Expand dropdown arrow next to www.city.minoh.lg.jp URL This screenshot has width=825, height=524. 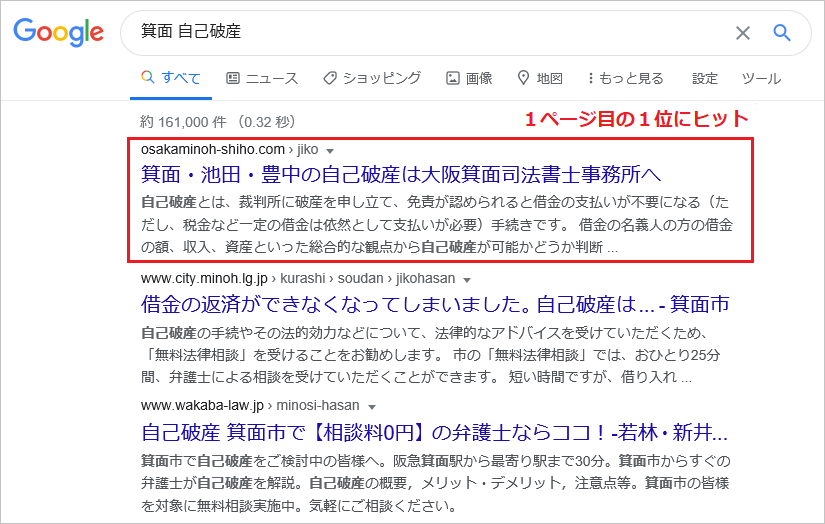(x=467, y=280)
